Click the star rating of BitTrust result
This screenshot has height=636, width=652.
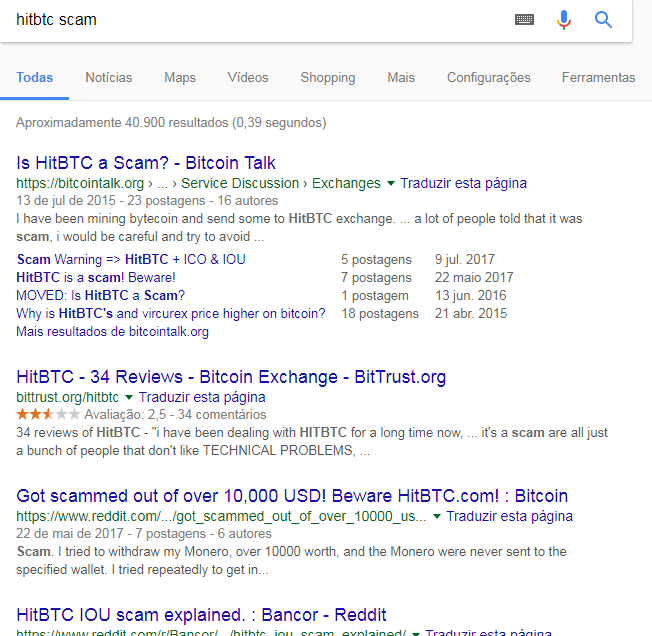(x=48, y=414)
